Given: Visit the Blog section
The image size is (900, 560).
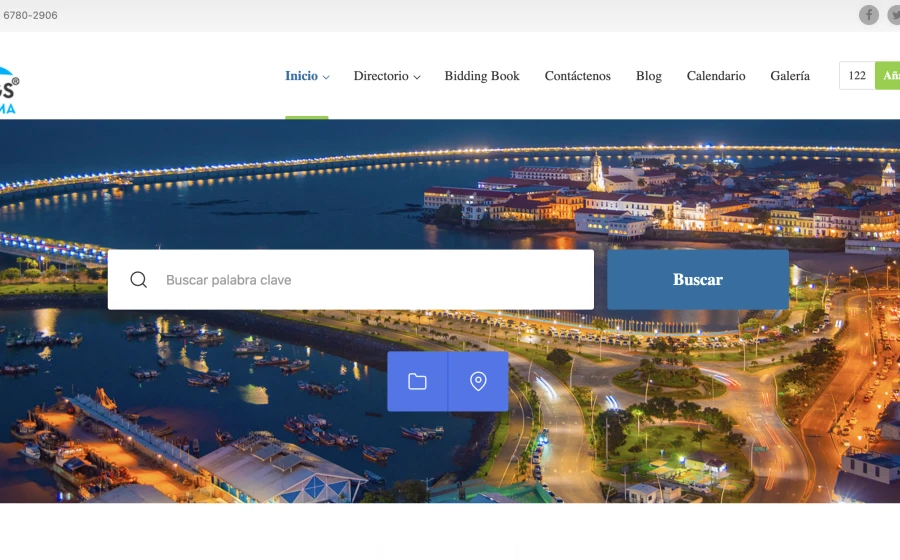Looking at the screenshot, I should pos(649,76).
